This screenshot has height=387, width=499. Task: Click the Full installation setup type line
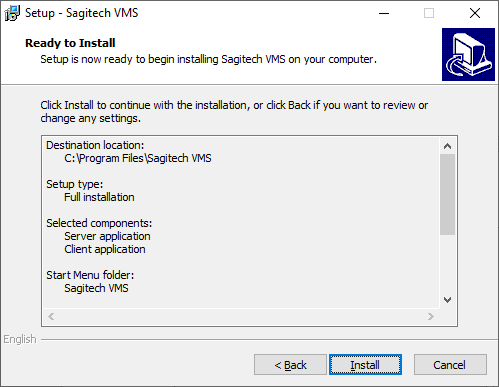pos(99,197)
